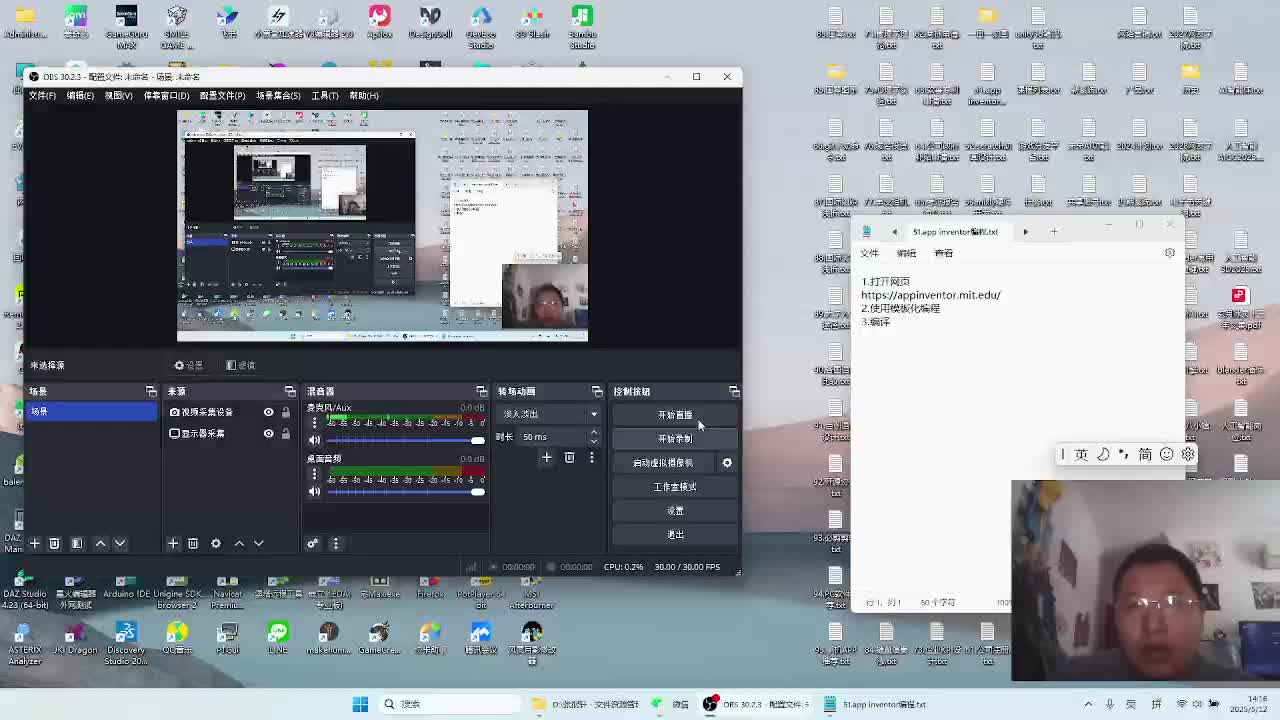Unlock the 视频采集设备 source lock

pos(285,412)
